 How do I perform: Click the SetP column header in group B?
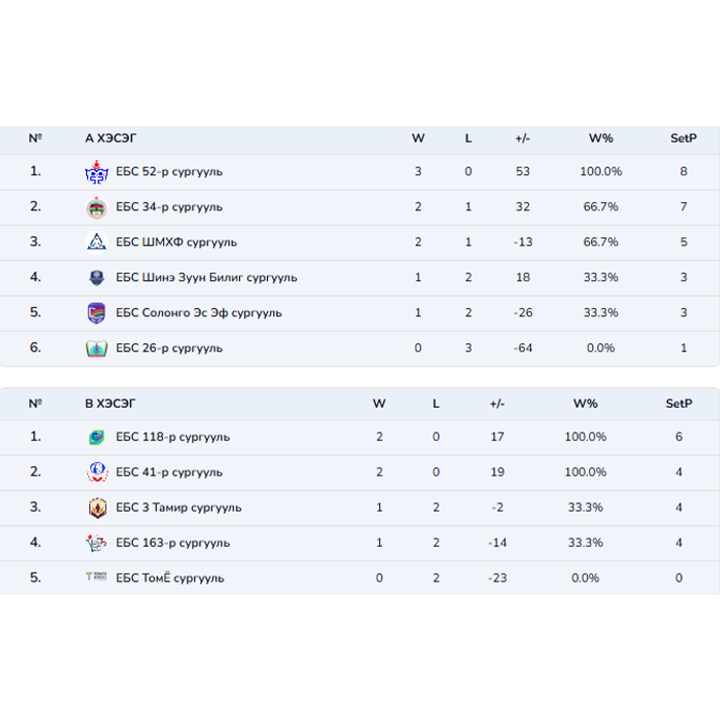coord(679,404)
